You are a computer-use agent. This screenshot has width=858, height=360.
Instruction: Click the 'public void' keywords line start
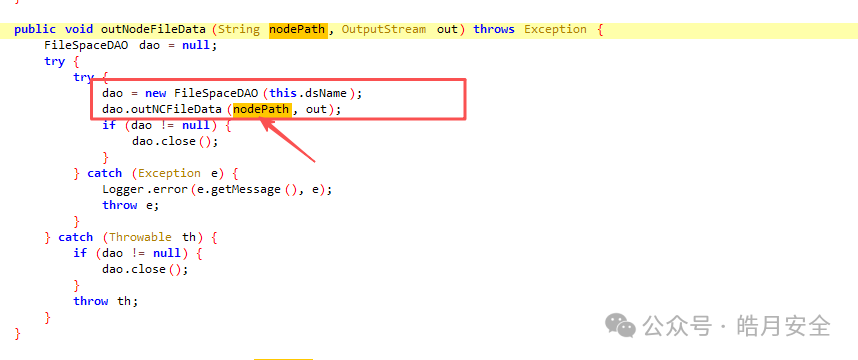tap(54, 30)
